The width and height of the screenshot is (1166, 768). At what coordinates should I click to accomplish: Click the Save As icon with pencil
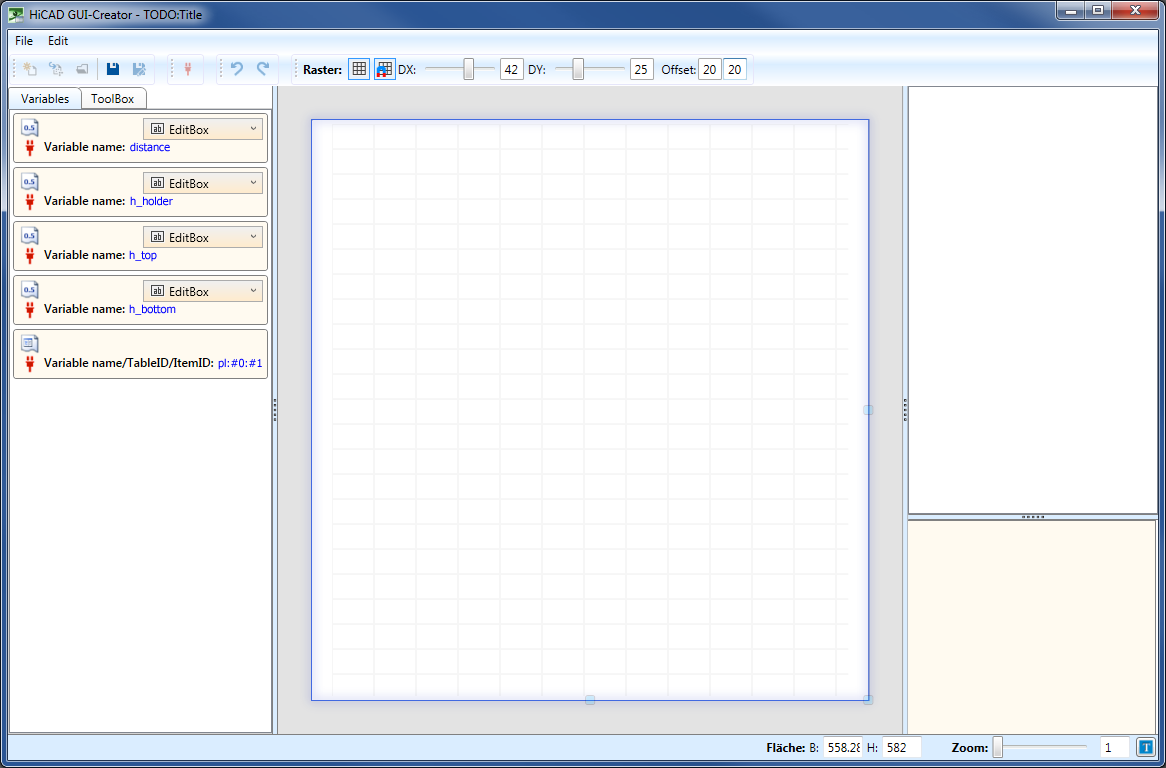click(140, 69)
